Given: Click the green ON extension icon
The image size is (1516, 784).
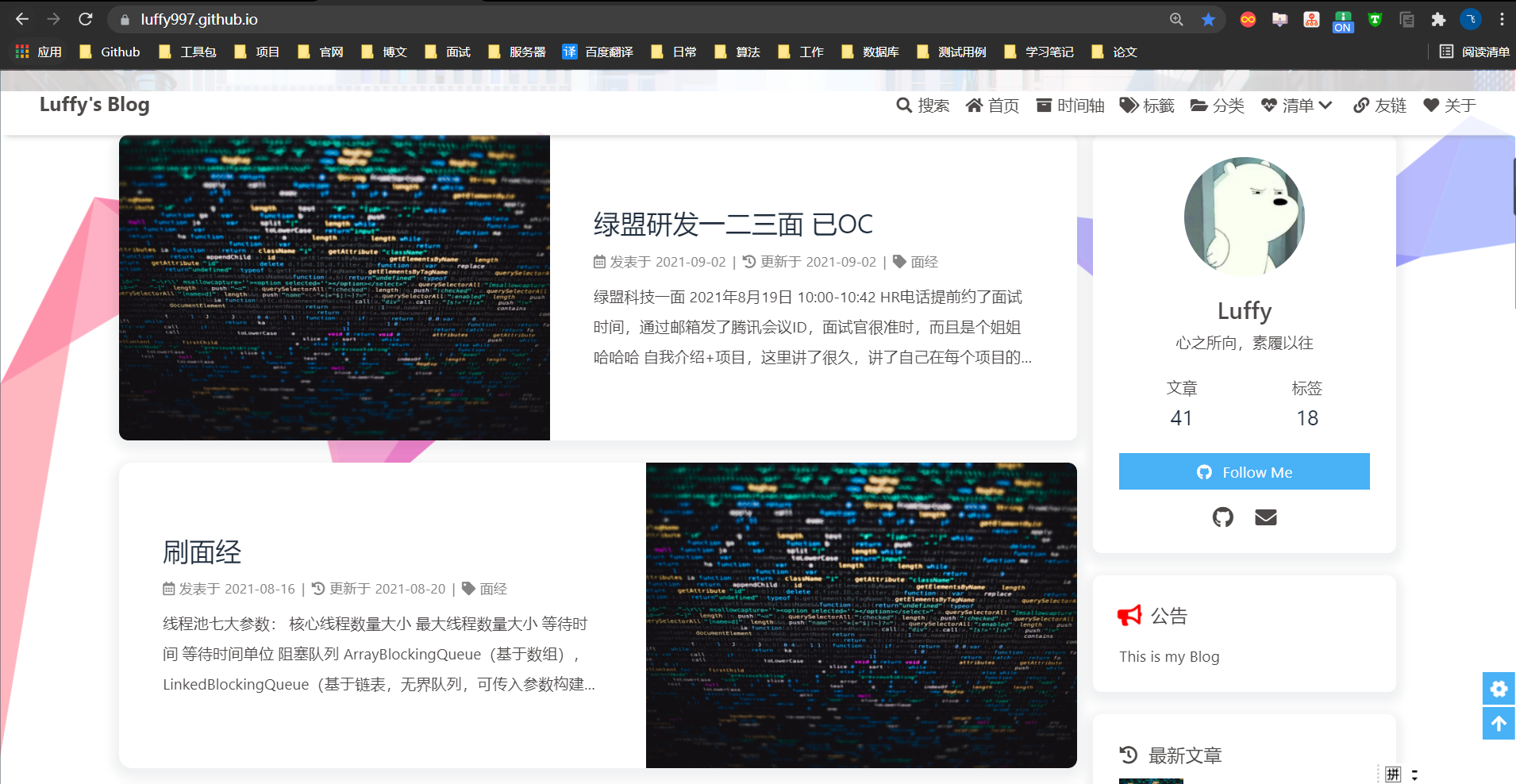Looking at the screenshot, I should click(1343, 21).
